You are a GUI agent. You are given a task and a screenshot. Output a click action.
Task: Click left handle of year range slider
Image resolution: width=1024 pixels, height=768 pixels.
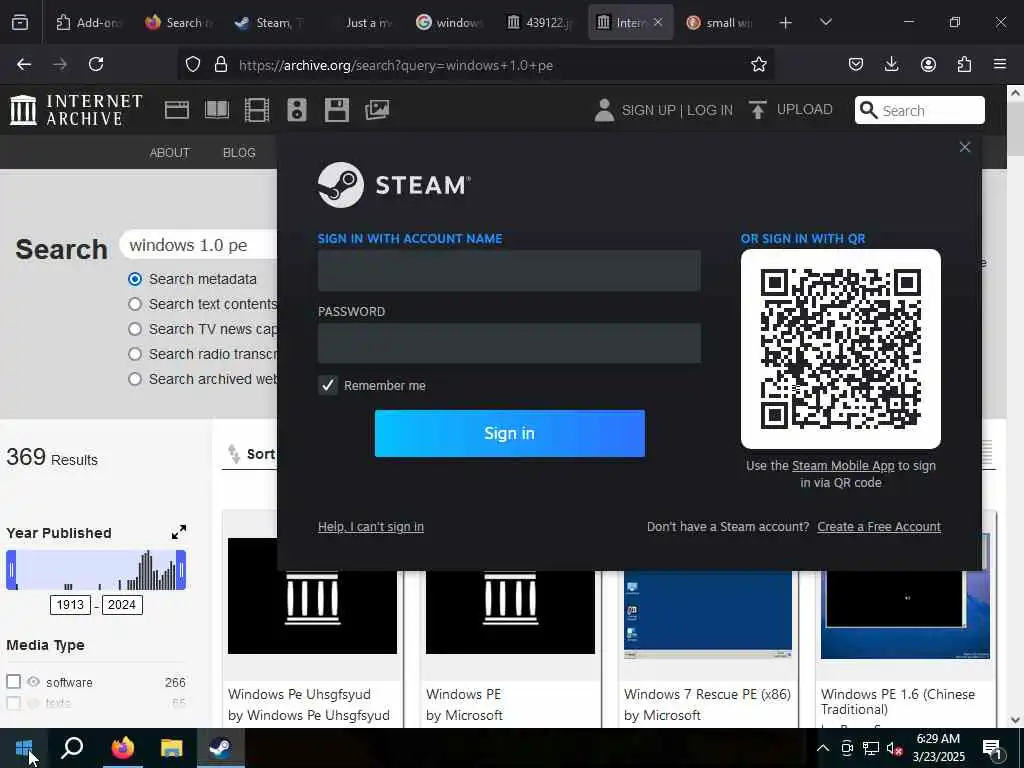[x=11, y=569]
